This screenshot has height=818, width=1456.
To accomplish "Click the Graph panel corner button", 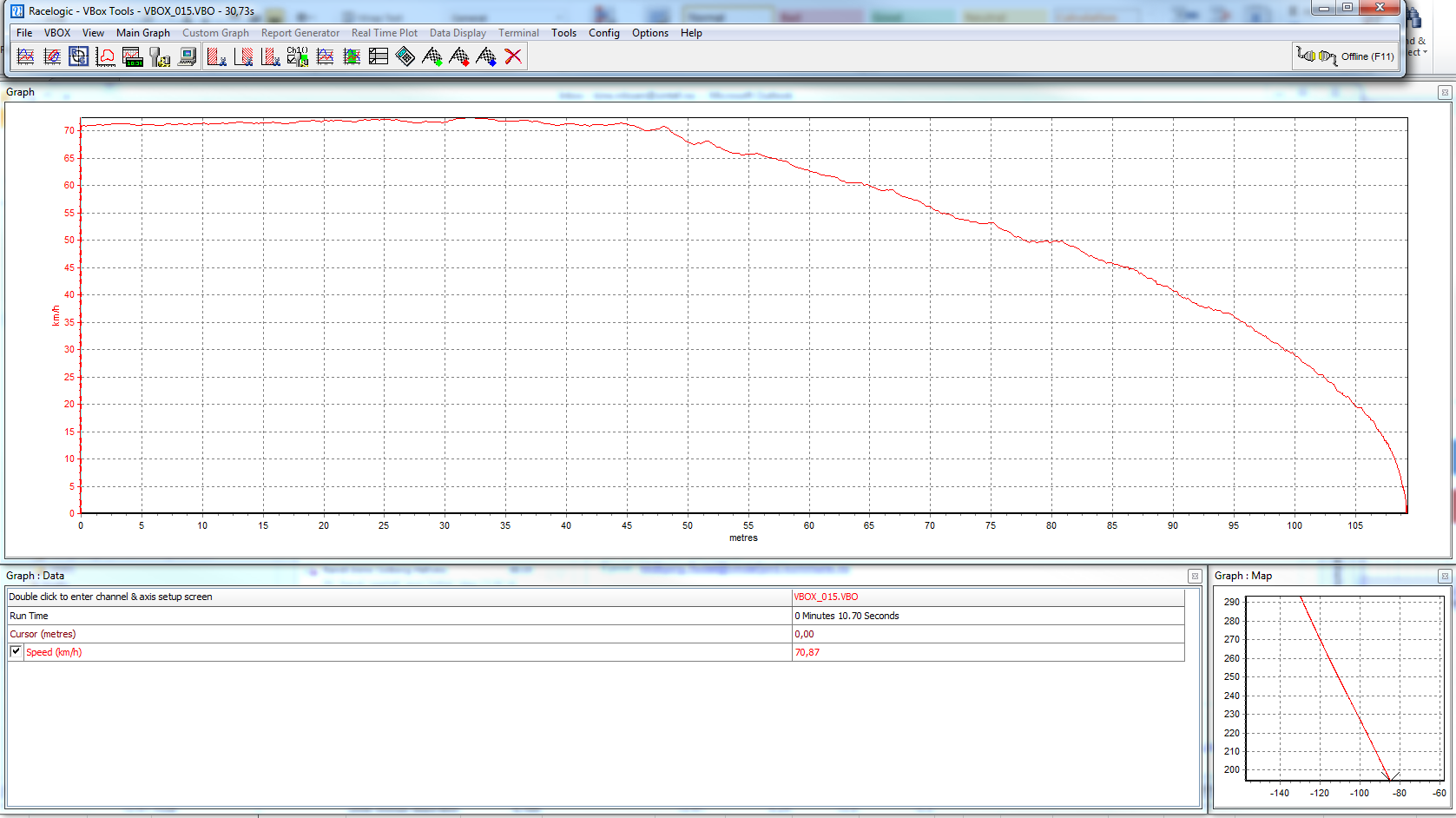I will point(1445,92).
